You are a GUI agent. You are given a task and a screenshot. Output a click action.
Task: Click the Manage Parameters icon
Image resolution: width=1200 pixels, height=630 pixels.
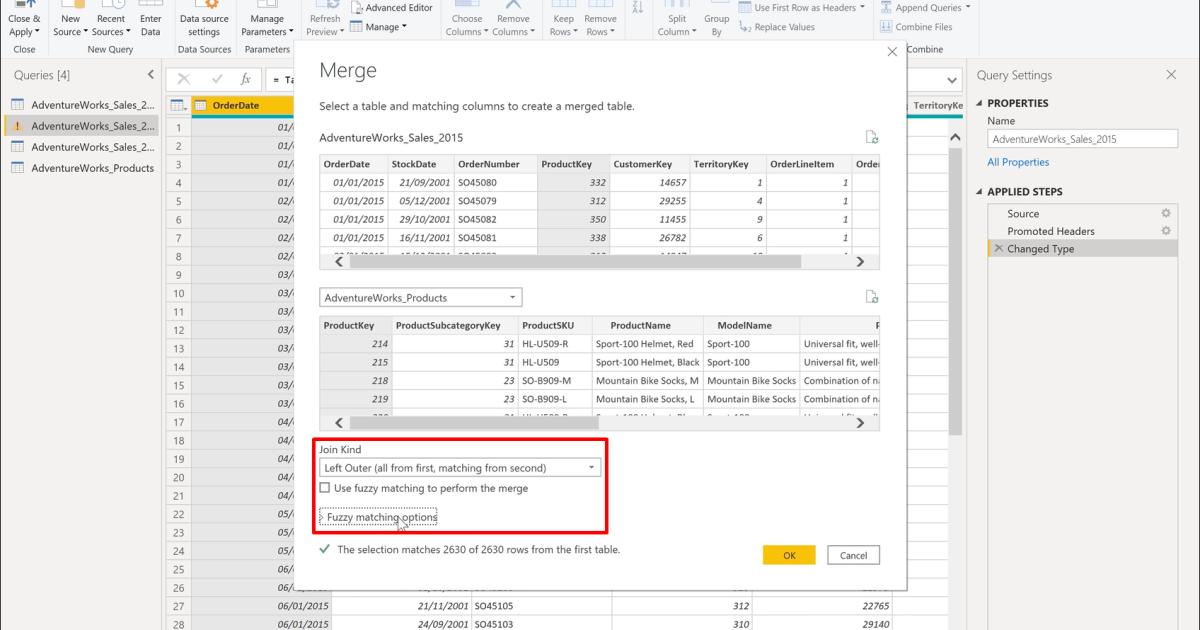pos(266,20)
